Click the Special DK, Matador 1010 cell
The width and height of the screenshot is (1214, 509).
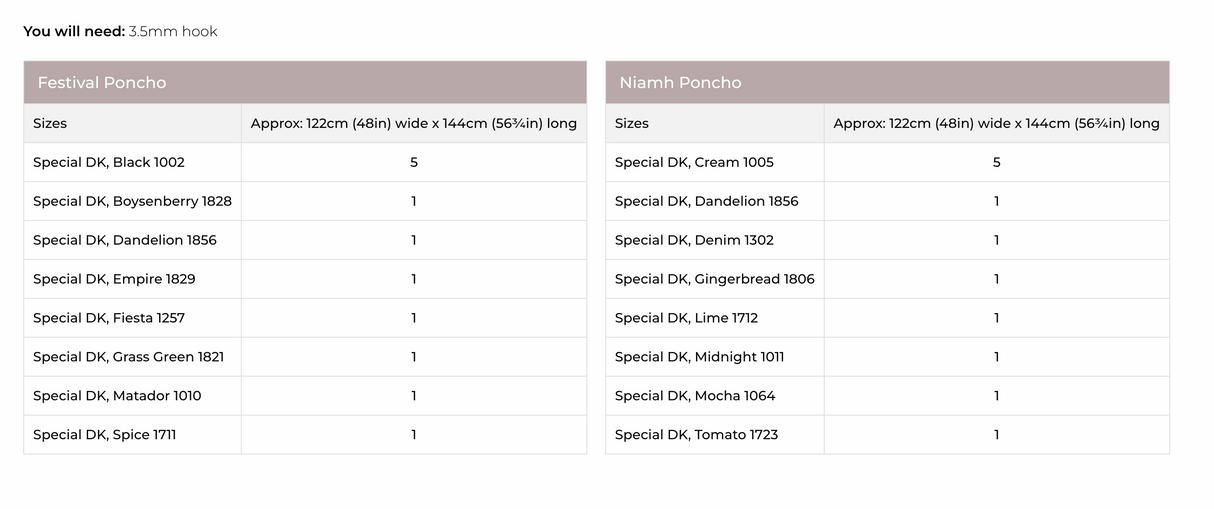(x=133, y=396)
